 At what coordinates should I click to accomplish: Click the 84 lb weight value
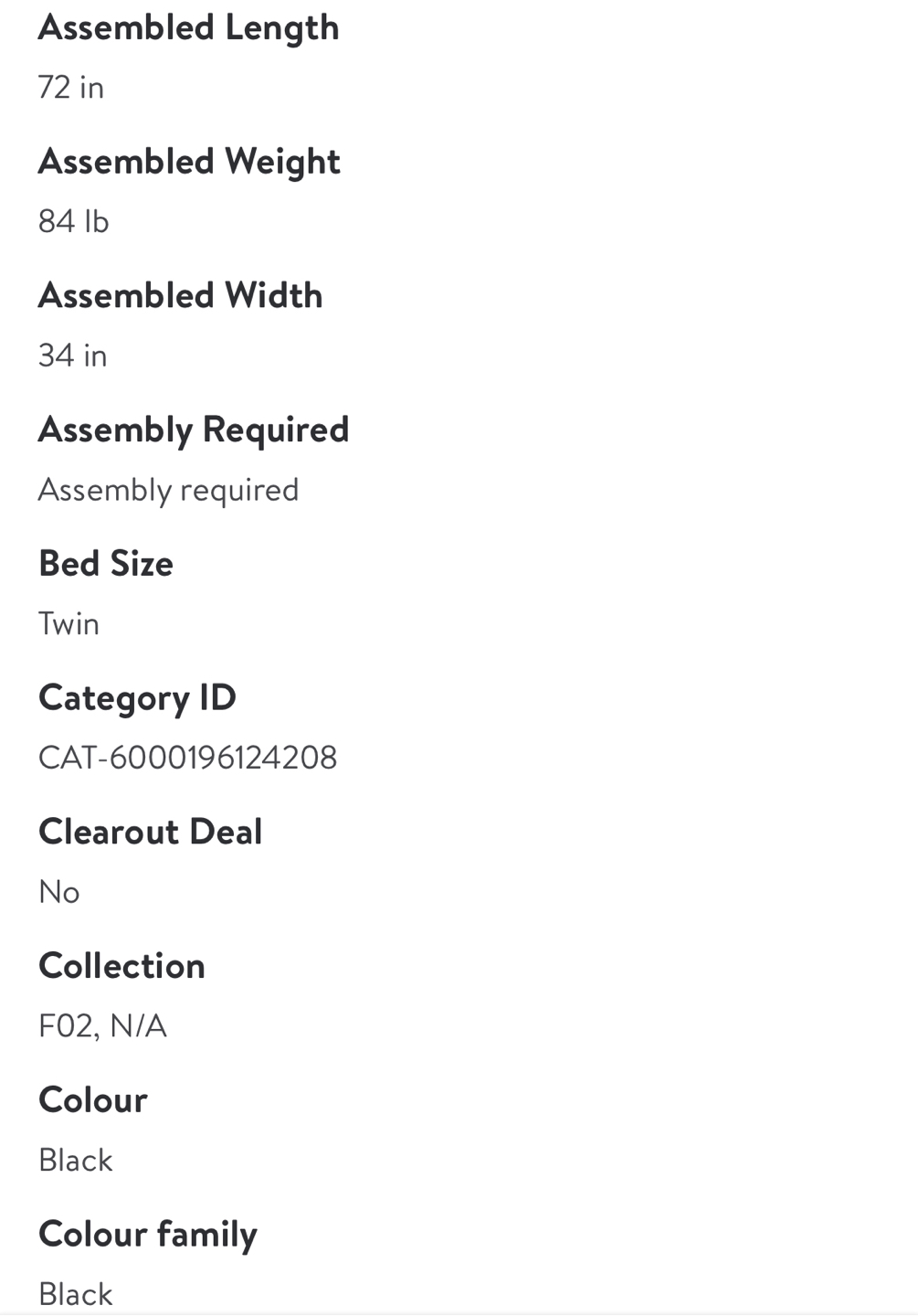click(74, 221)
